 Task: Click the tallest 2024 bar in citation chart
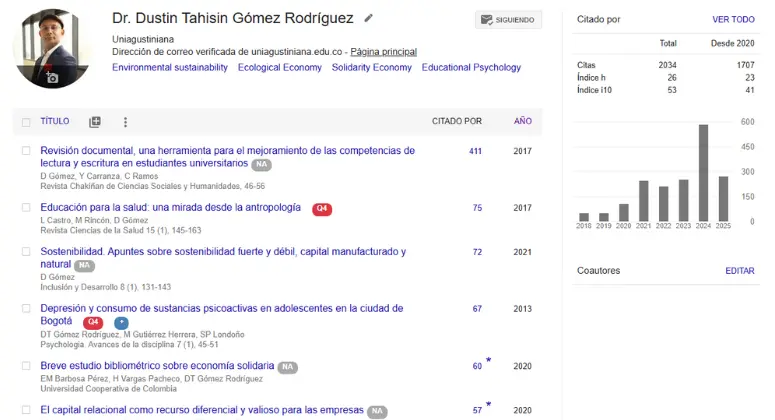pos(704,172)
